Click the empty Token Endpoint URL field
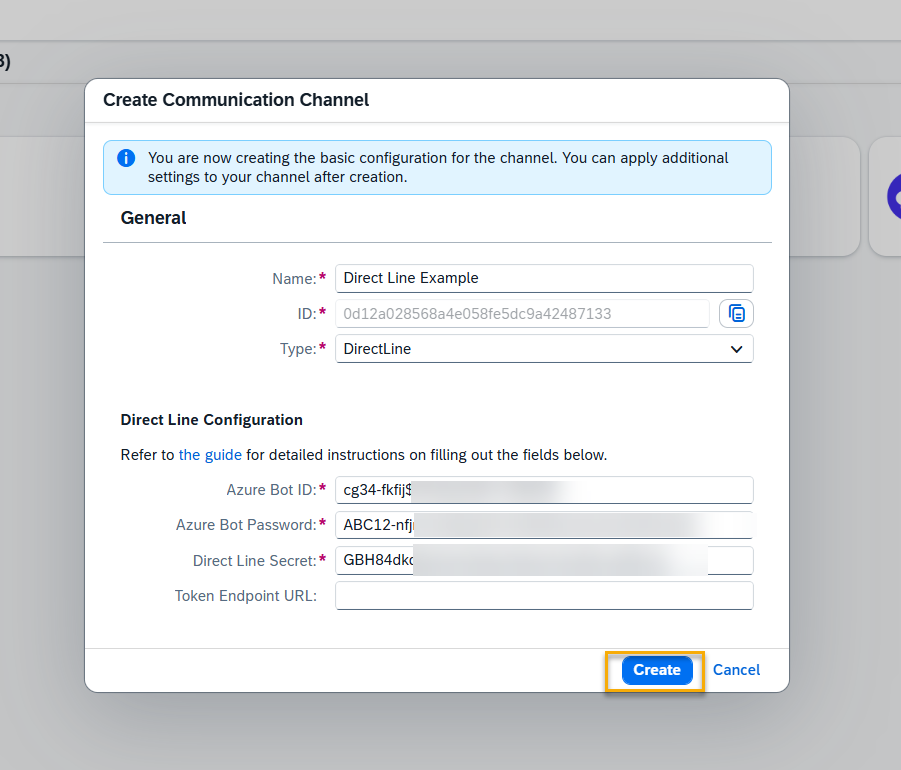 (544, 596)
